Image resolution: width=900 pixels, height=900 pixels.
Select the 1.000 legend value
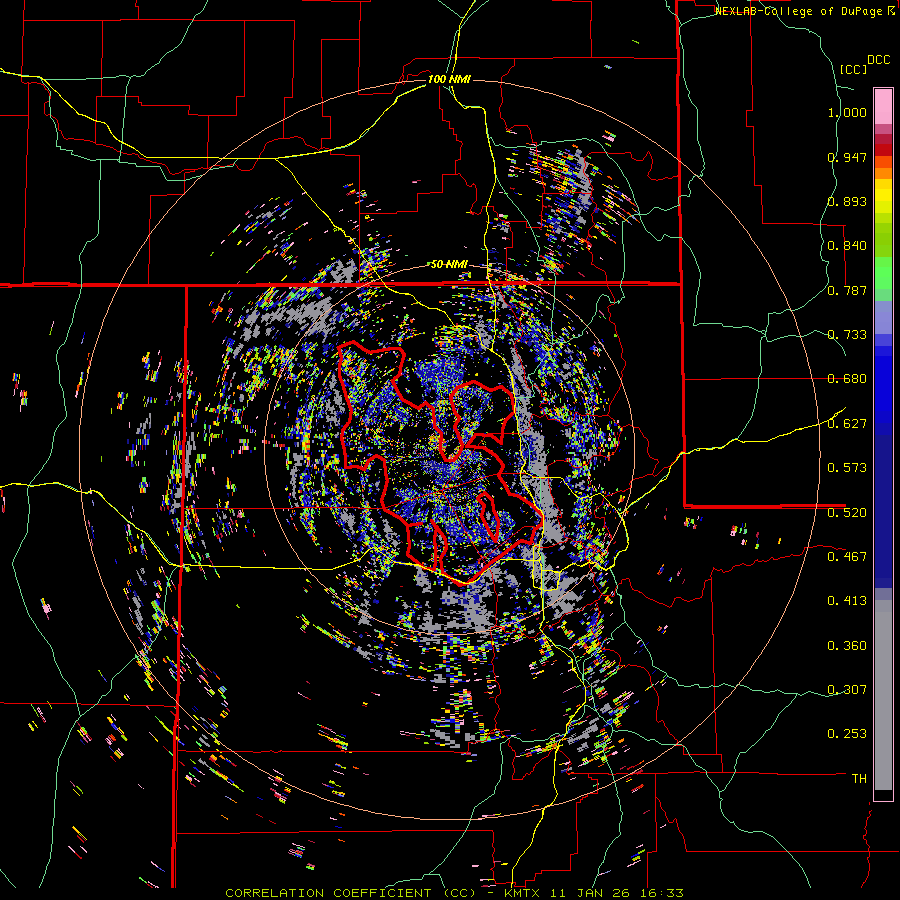pyautogui.click(x=847, y=112)
